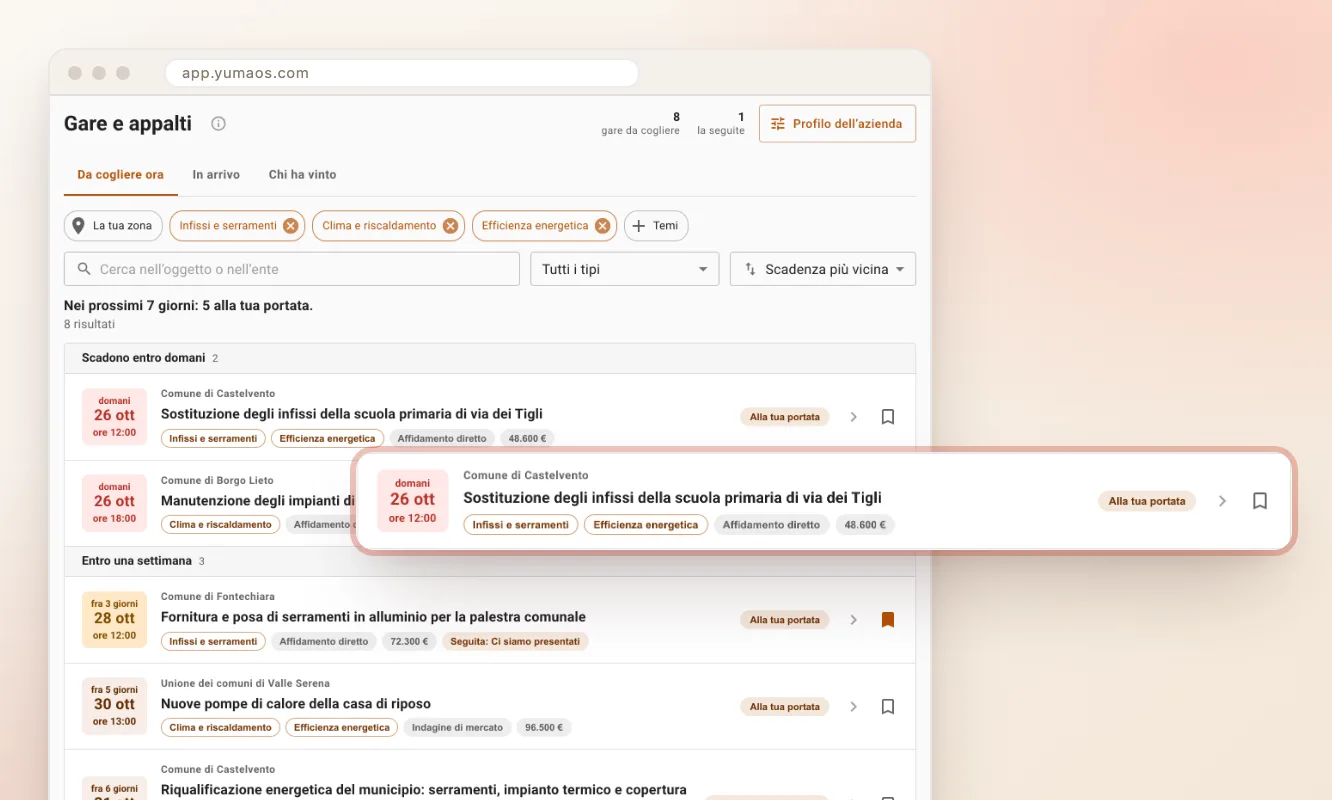This screenshot has height=800, width=1332.
Task: Remove the Clima e riscaldamento filter
Action: (x=450, y=226)
